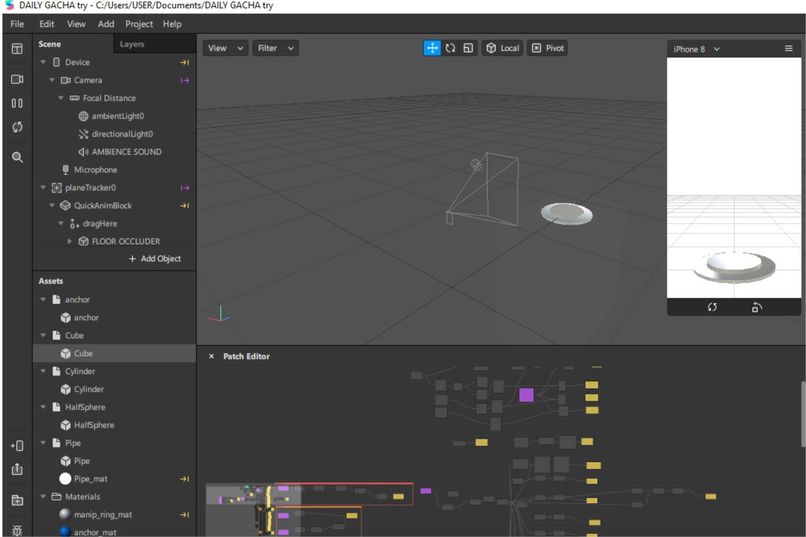Open the simulator hamburger menu

click(x=789, y=48)
